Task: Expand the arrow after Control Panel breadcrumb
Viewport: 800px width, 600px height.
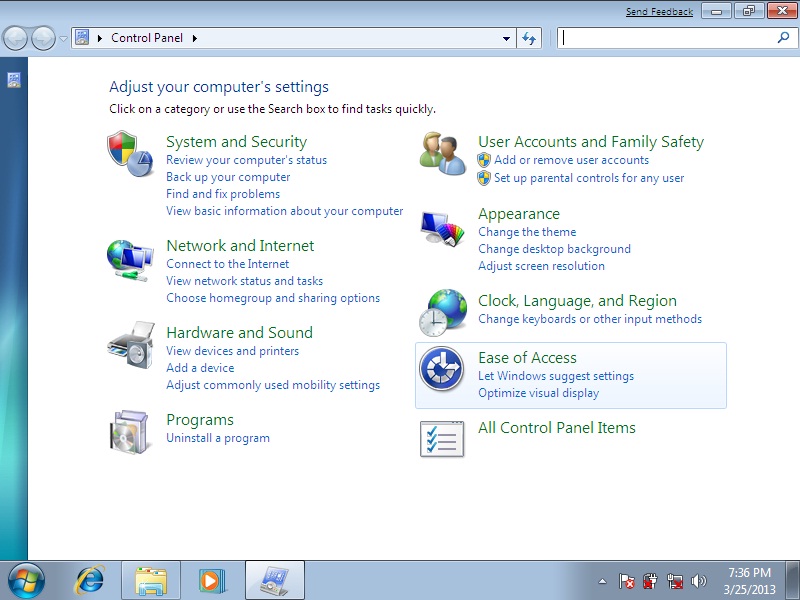Action: click(194, 38)
